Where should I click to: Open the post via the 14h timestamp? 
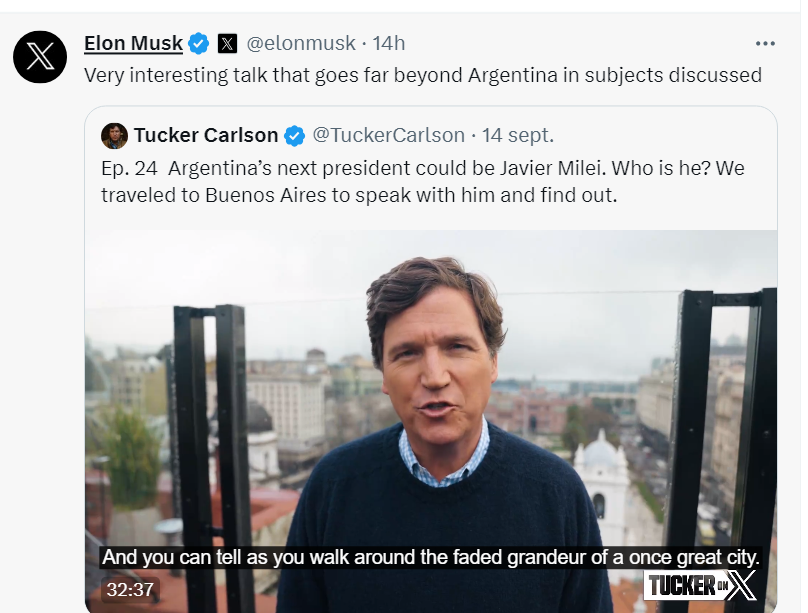coord(389,43)
